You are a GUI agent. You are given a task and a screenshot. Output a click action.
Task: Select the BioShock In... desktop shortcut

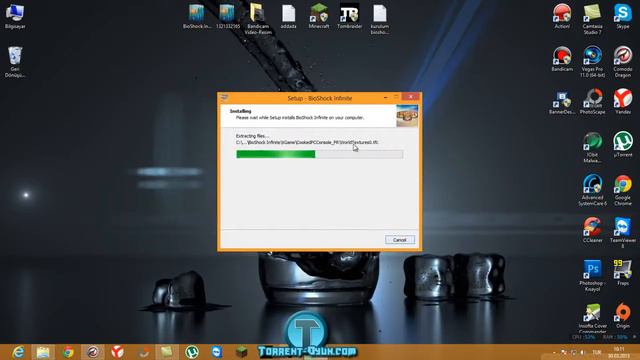(197, 16)
